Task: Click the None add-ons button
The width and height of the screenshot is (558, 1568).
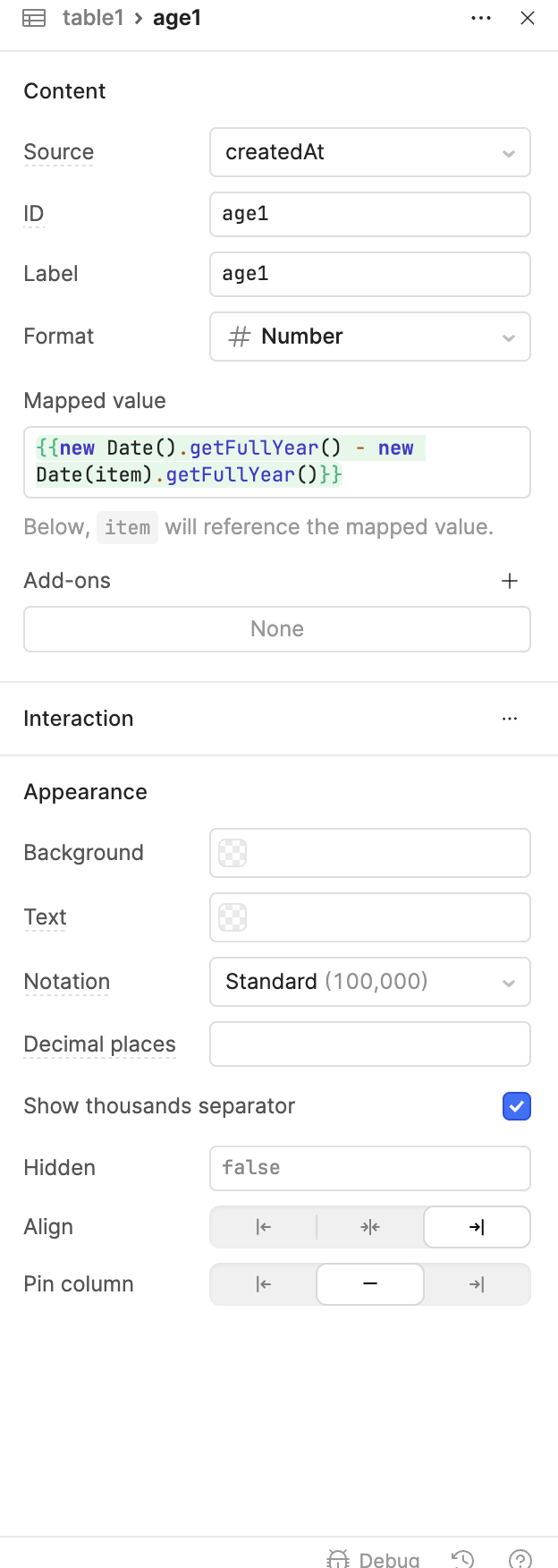Action: point(277,629)
